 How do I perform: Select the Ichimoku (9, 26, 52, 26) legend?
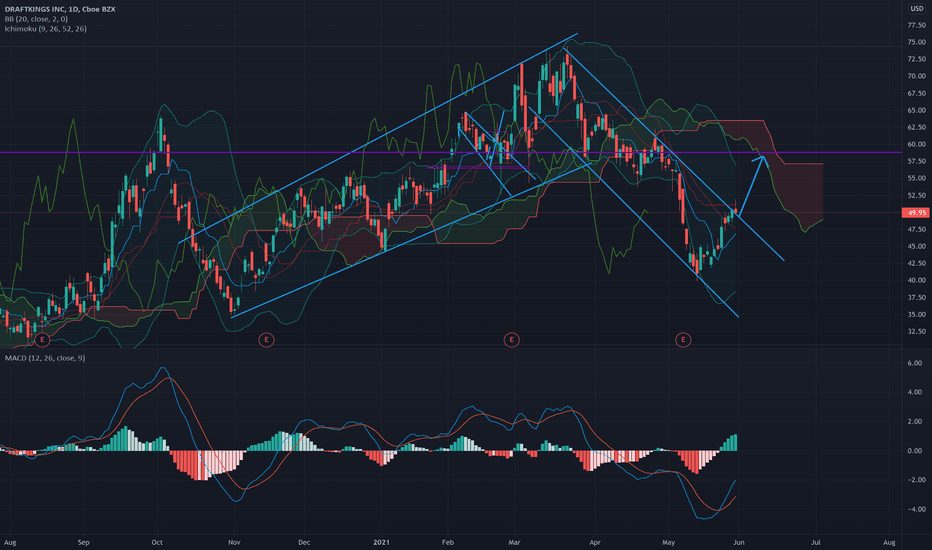click(x=45, y=29)
